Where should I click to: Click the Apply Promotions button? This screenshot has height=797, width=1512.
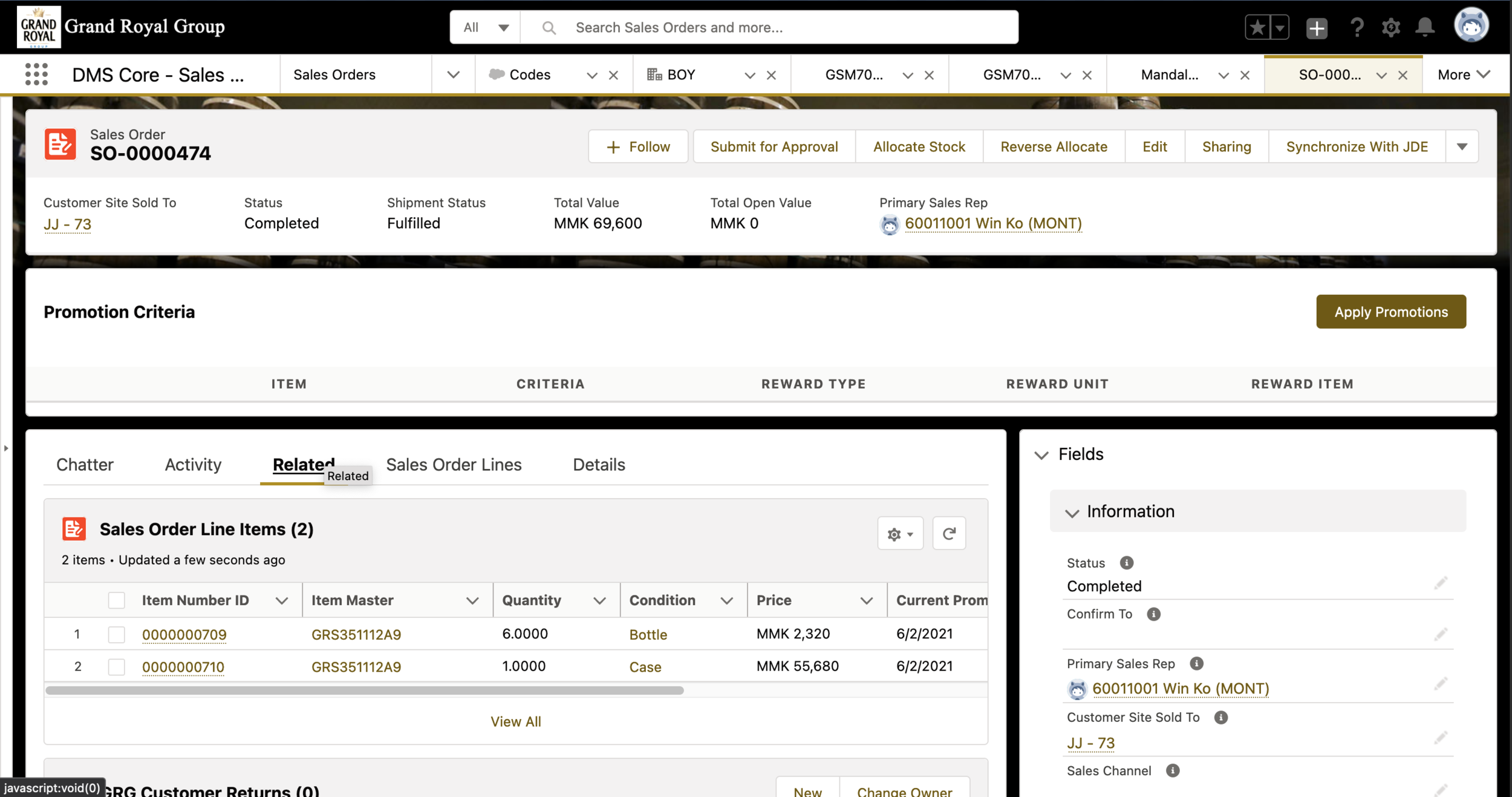click(1390, 312)
